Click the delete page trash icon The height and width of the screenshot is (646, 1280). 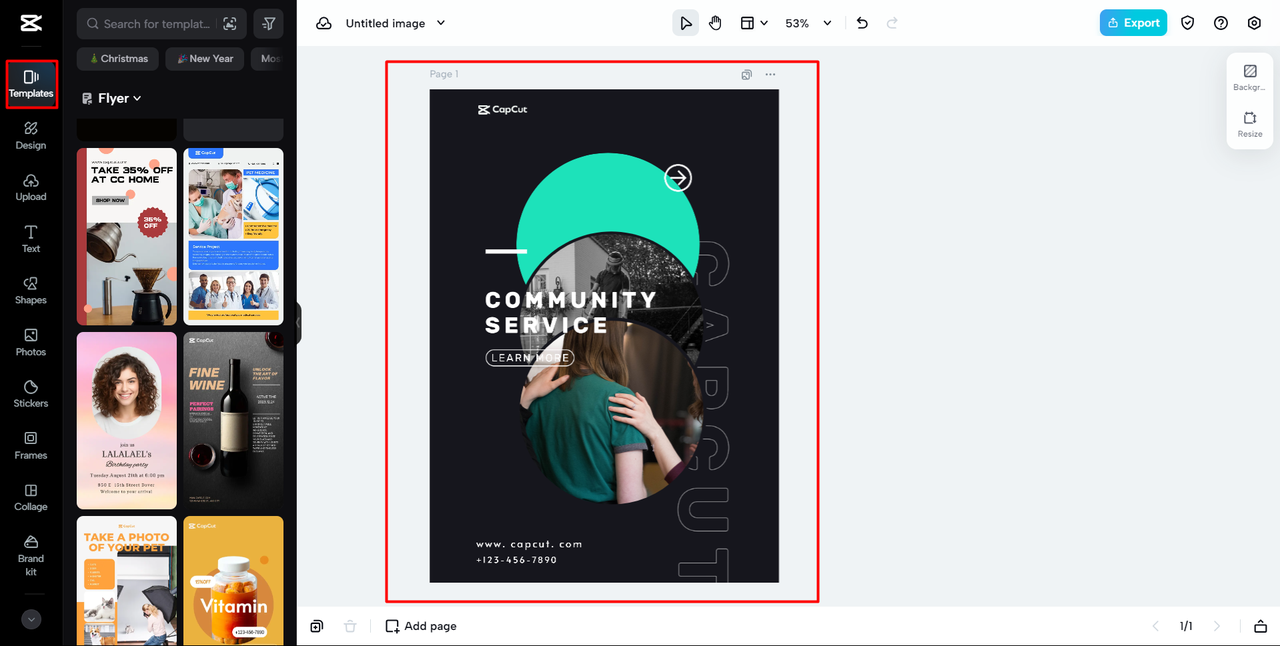[350, 626]
